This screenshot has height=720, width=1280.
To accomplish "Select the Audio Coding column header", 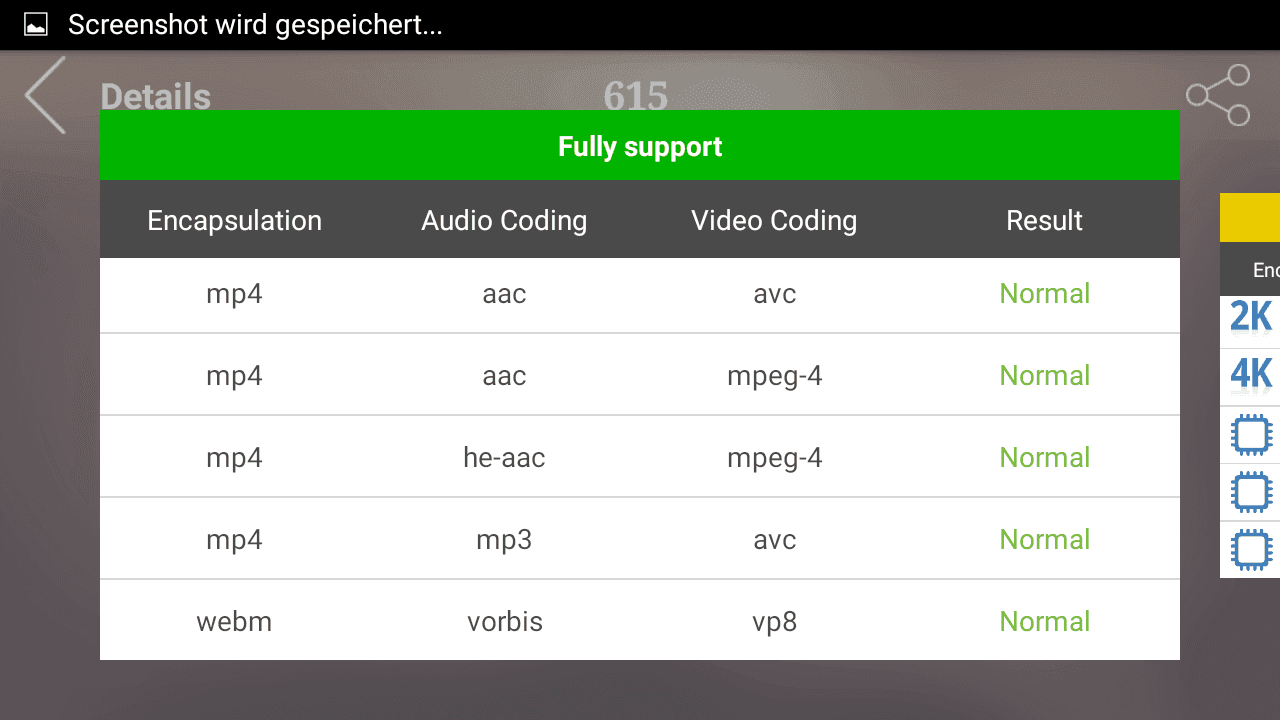I will [x=504, y=220].
